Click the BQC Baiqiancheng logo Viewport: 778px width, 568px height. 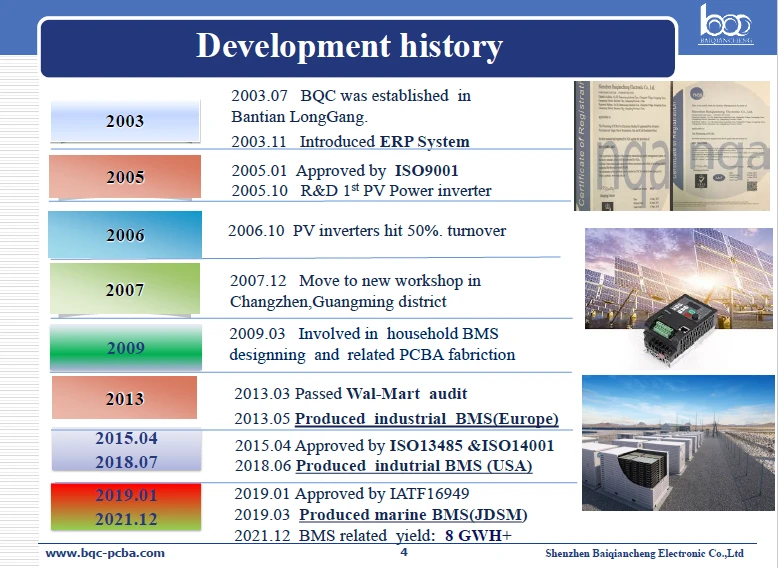pos(726,25)
